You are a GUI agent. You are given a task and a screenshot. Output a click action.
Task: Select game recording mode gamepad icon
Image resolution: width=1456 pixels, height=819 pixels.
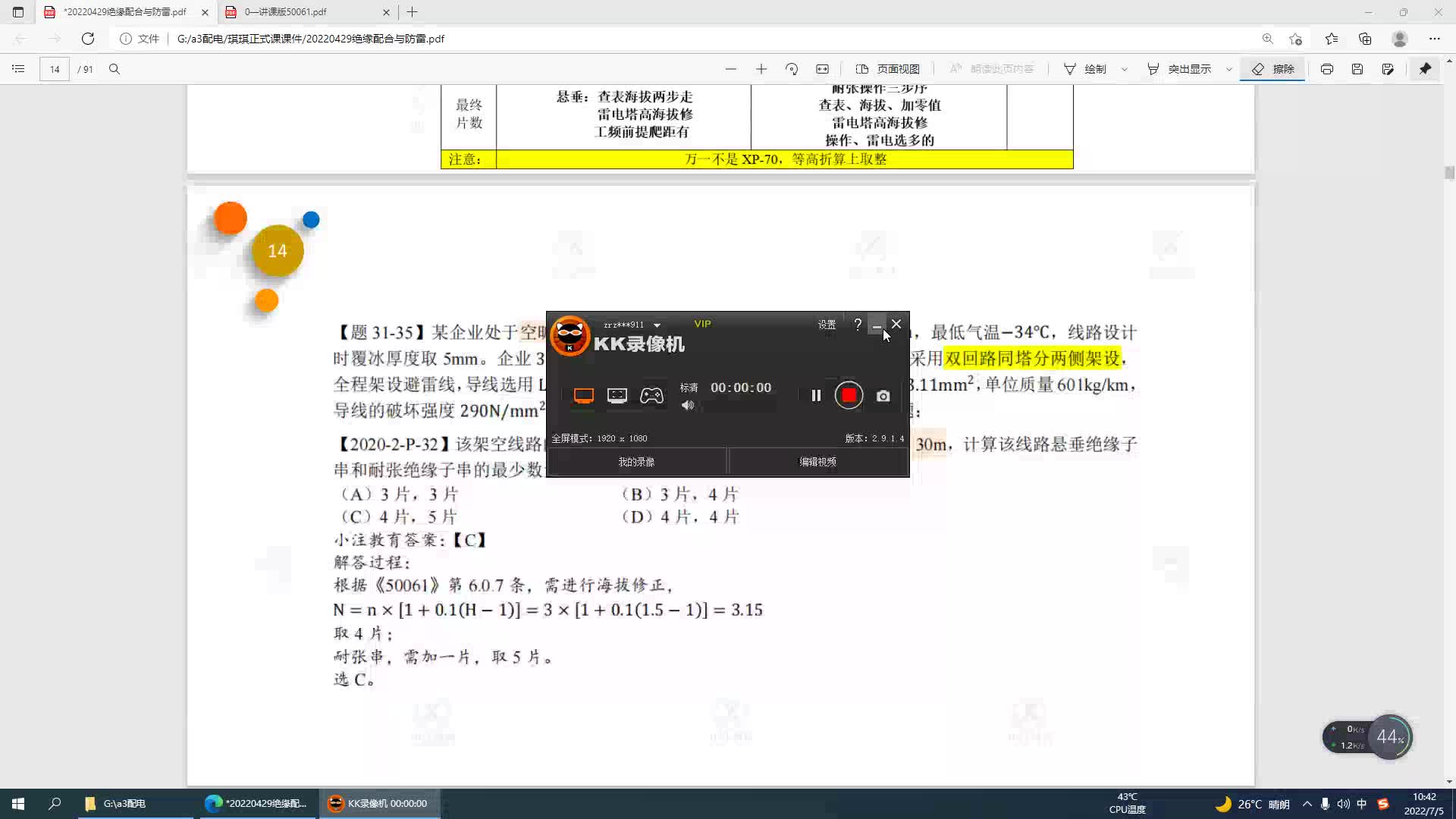(651, 395)
